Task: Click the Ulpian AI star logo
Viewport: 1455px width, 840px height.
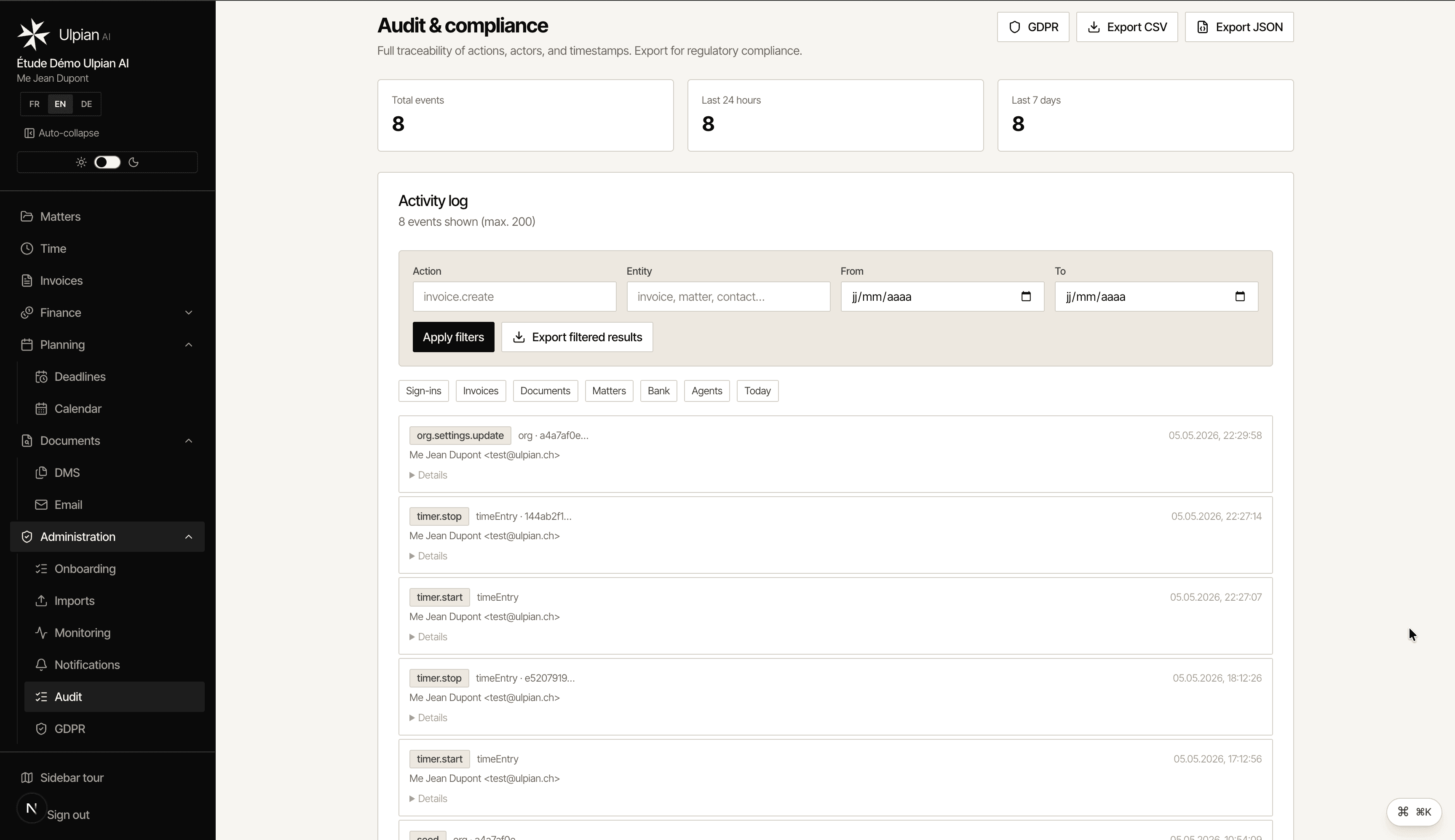Action: (33, 35)
